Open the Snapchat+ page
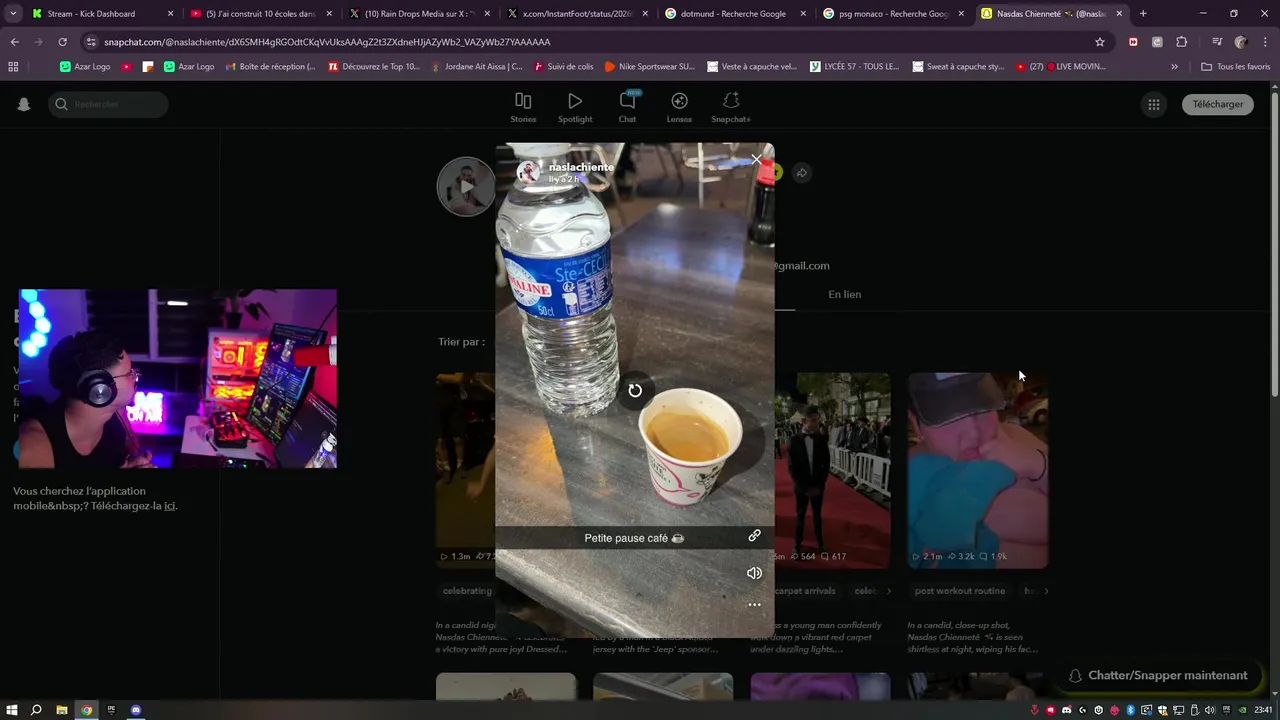This screenshot has height=720, width=1280. tap(731, 108)
